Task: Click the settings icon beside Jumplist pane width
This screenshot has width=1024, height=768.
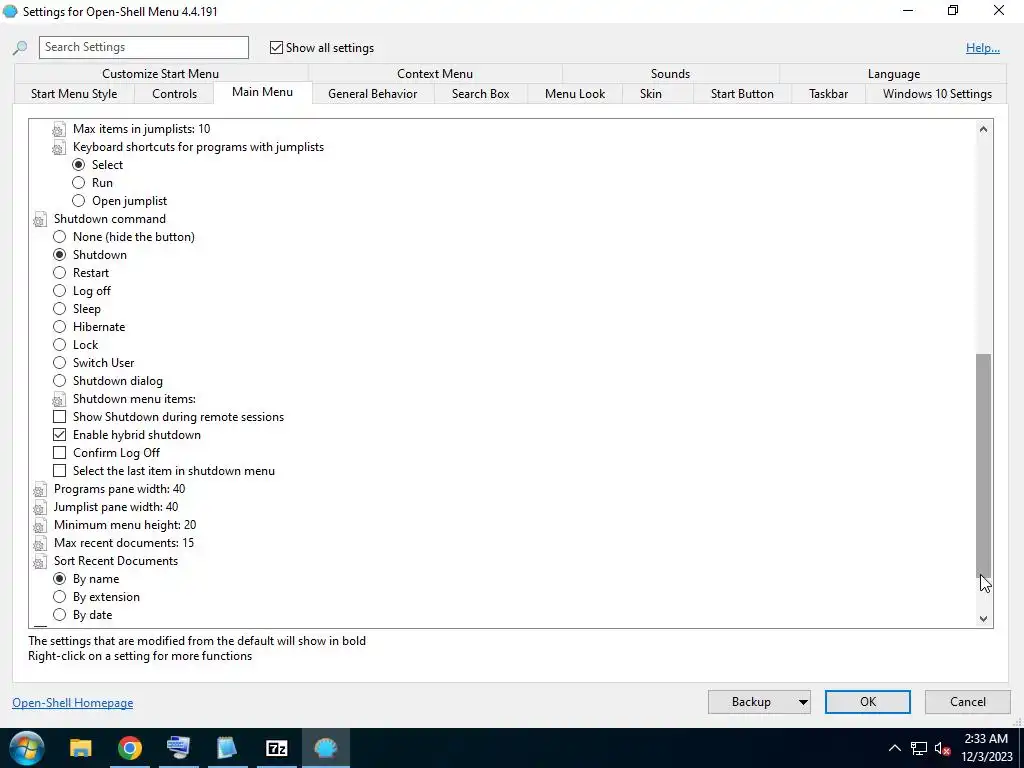Action: tap(40, 507)
